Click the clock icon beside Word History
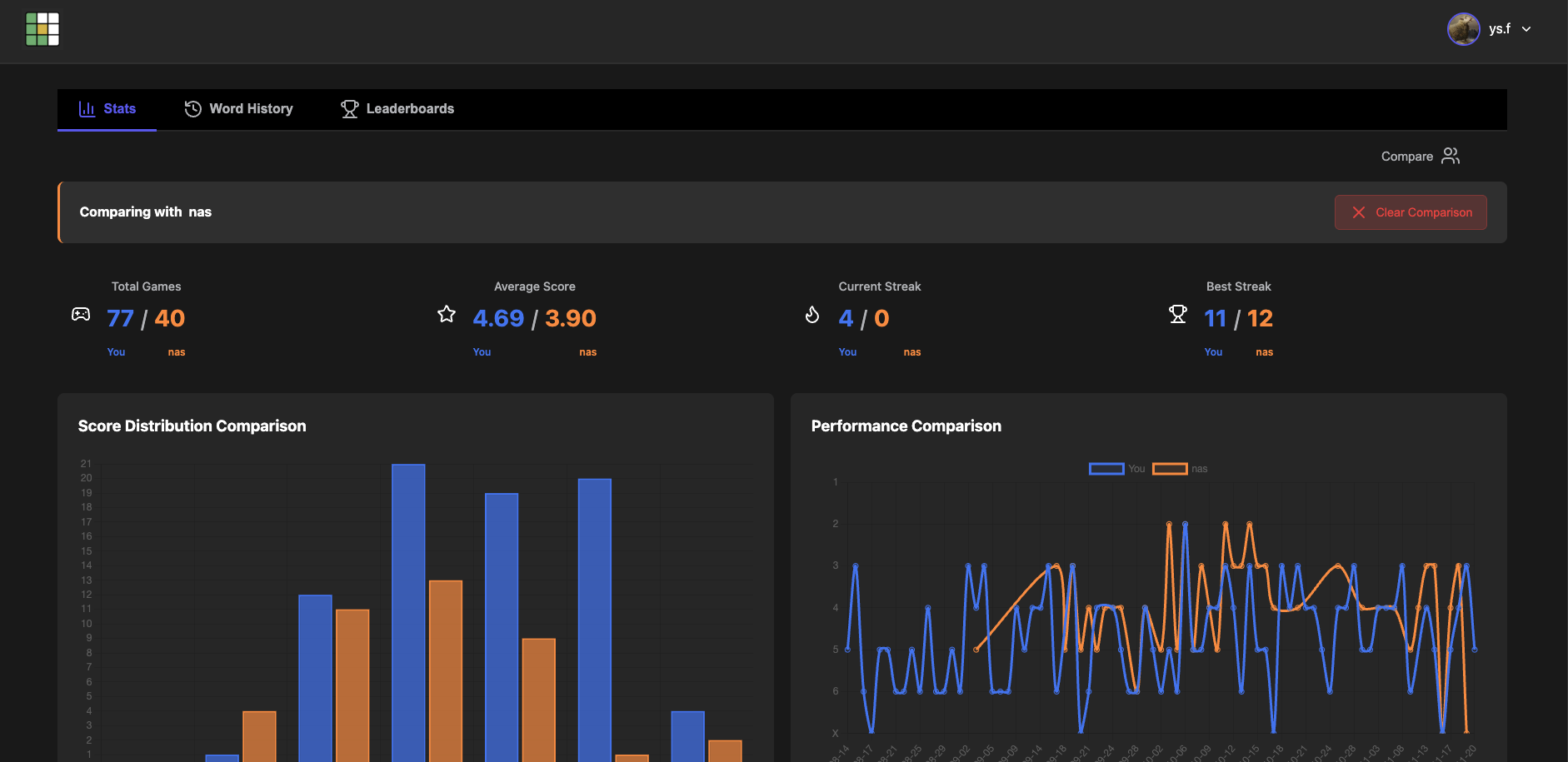 (192, 108)
